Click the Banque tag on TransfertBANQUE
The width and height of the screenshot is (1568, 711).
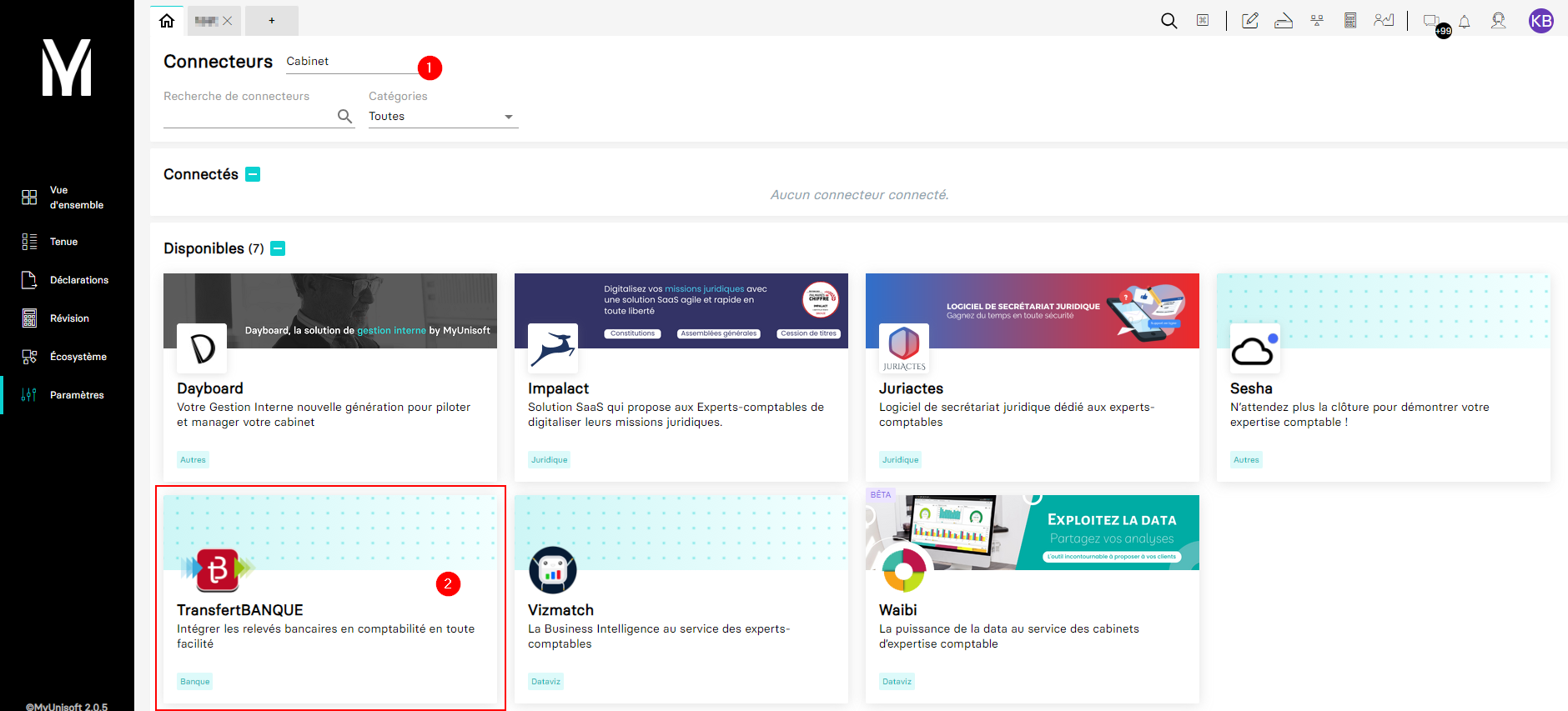tap(195, 681)
